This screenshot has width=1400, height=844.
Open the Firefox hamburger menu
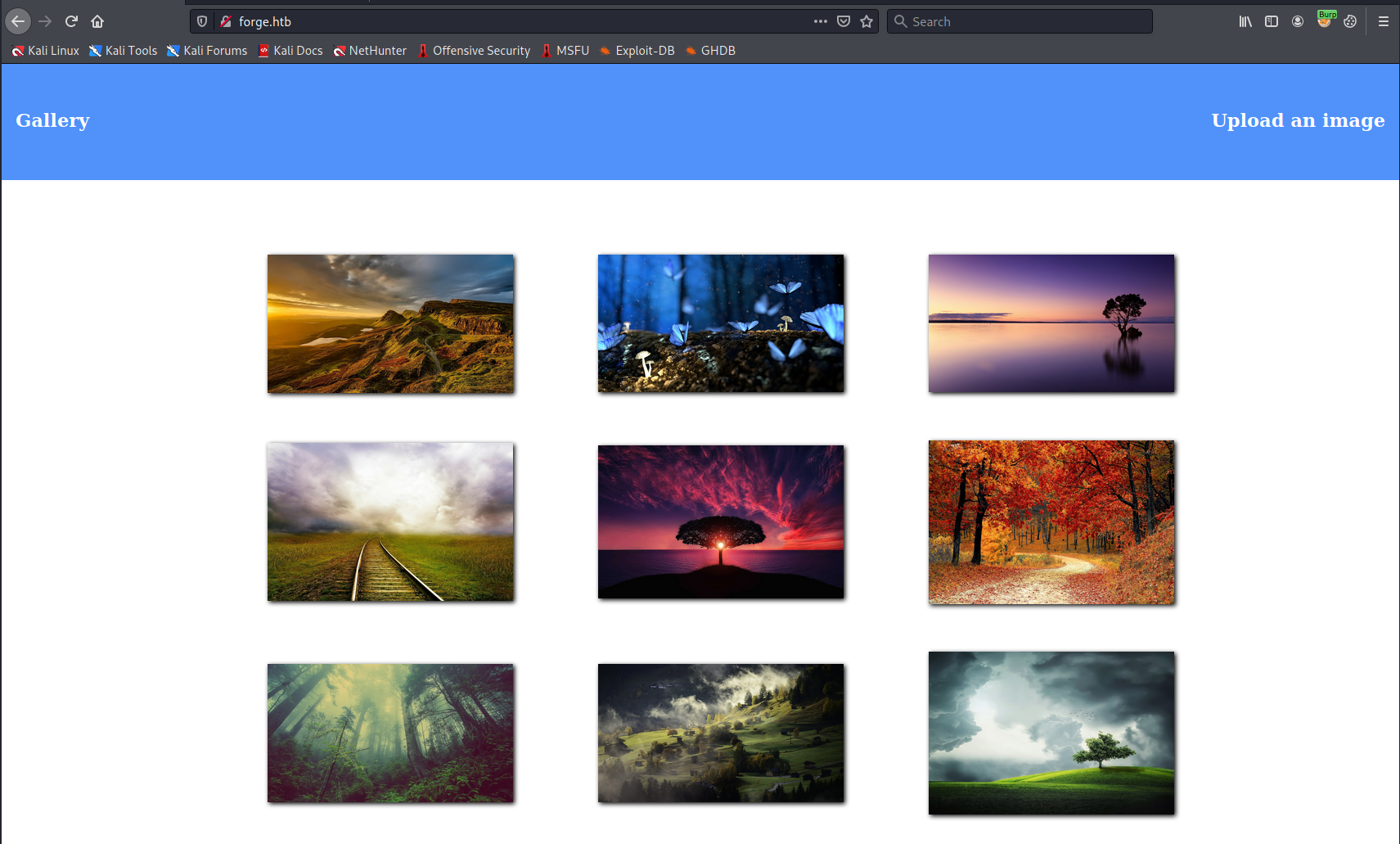click(1384, 21)
